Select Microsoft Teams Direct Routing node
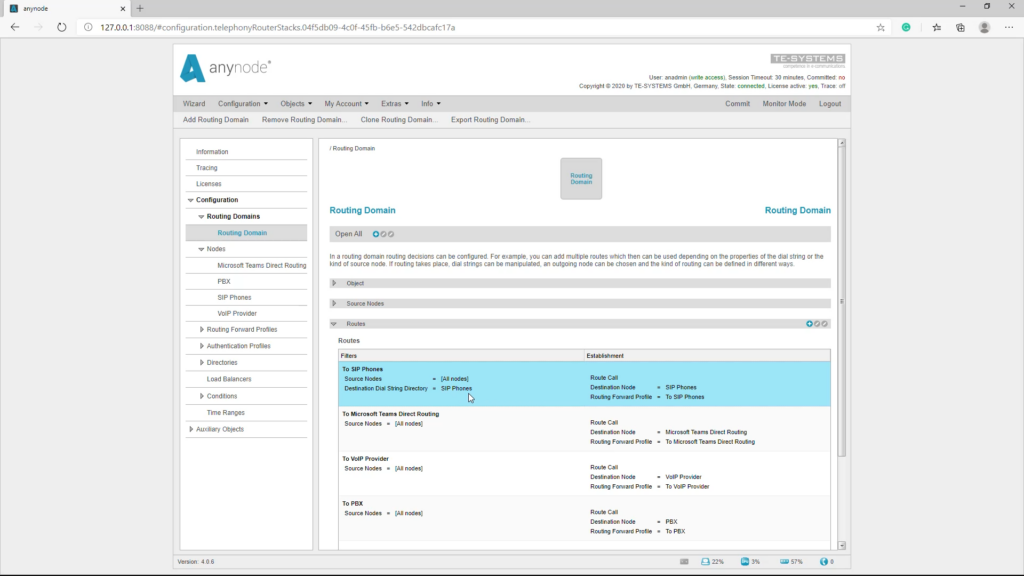This screenshot has width=1024, height=576. coord(261,266)
